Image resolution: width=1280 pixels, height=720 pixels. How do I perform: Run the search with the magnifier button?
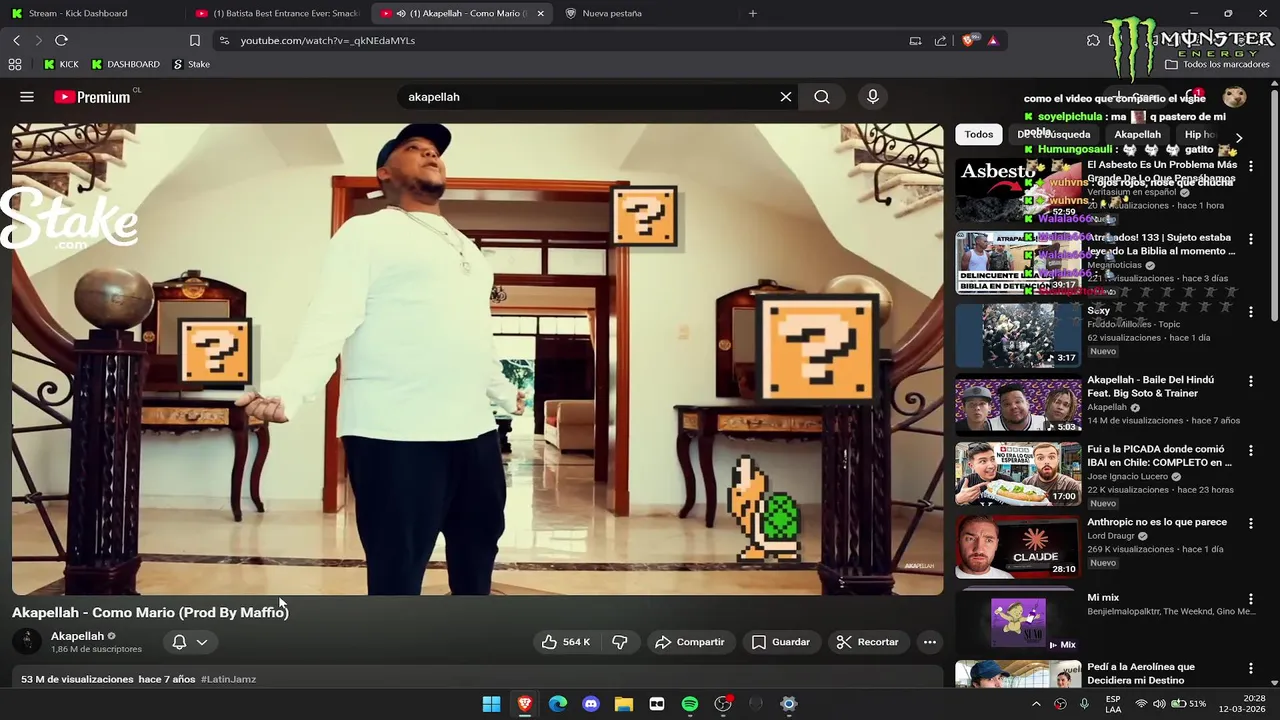(822, 97)
